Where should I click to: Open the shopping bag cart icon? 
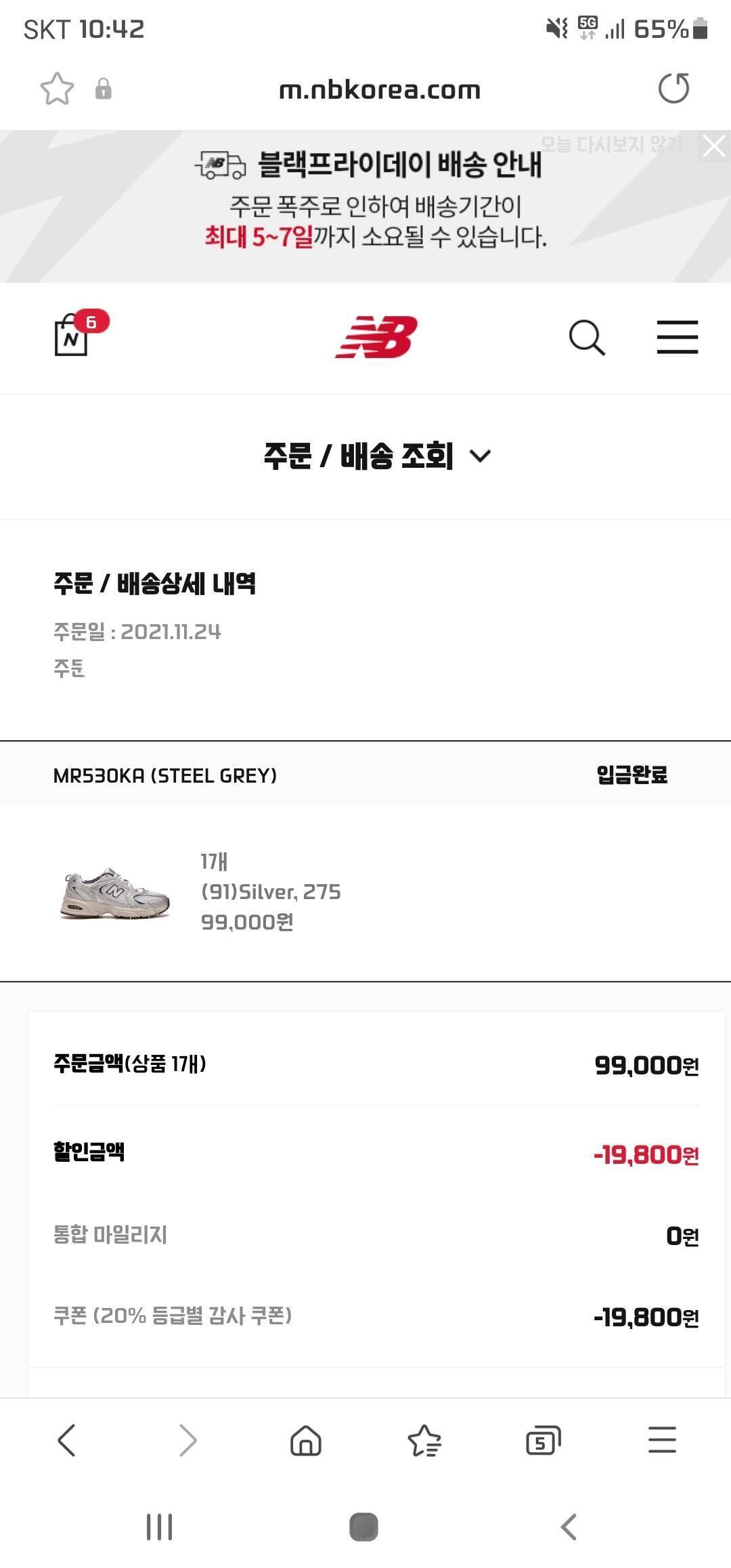73,335
